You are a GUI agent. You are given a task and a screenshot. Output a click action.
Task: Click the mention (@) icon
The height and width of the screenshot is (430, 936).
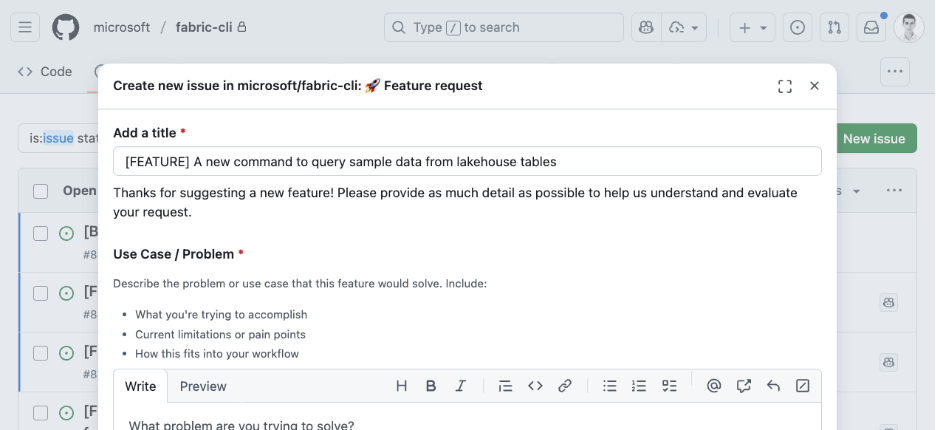pos(714,386)
